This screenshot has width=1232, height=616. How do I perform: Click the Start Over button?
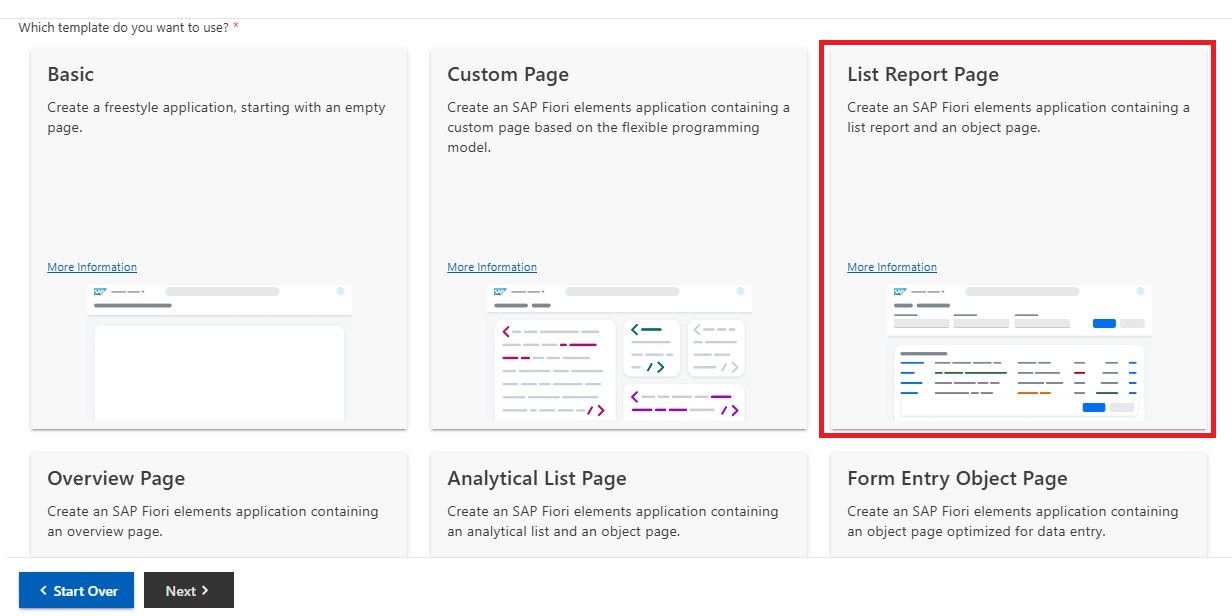coord(75,590)
